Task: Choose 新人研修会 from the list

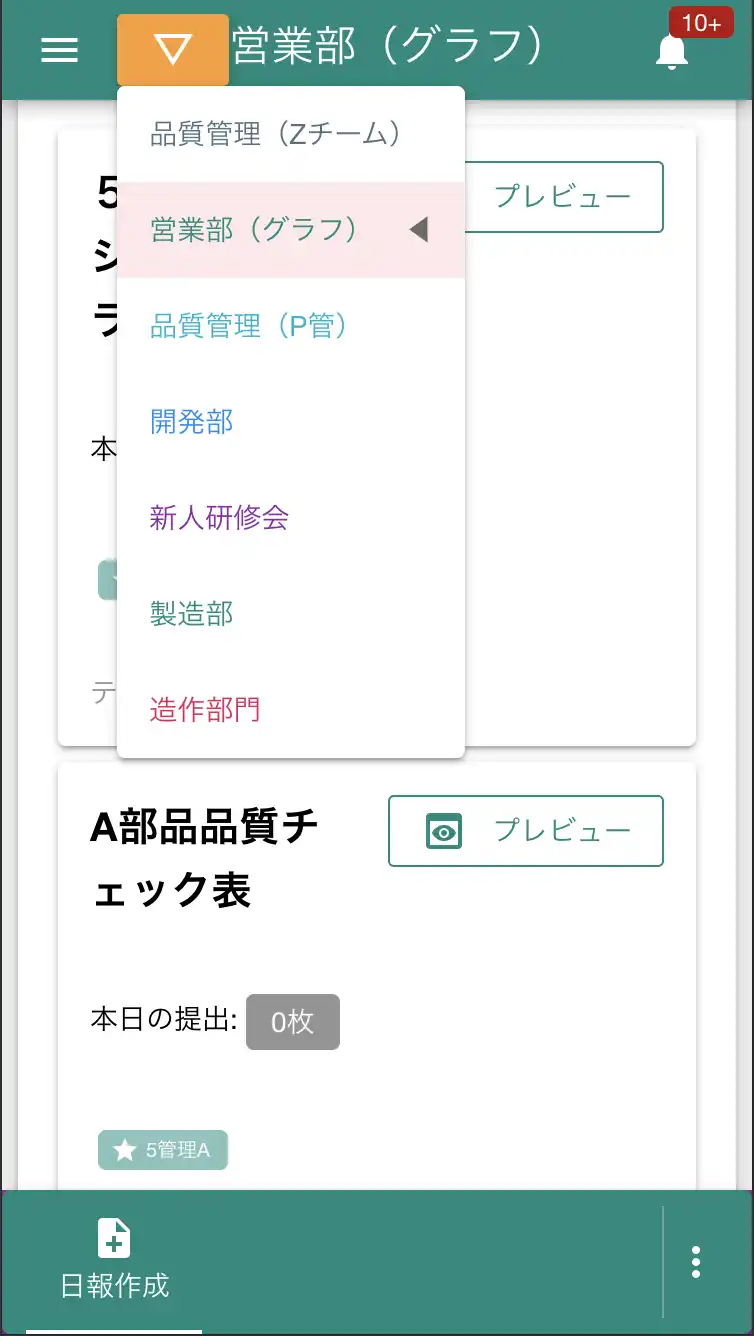Action: tap(217, 517)
